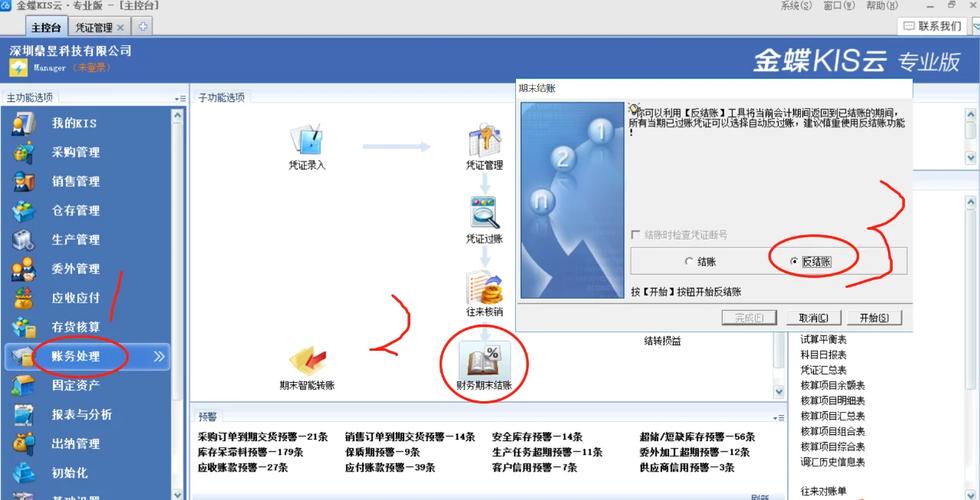Click the Manager user avatar icon

tap(18, 68)
